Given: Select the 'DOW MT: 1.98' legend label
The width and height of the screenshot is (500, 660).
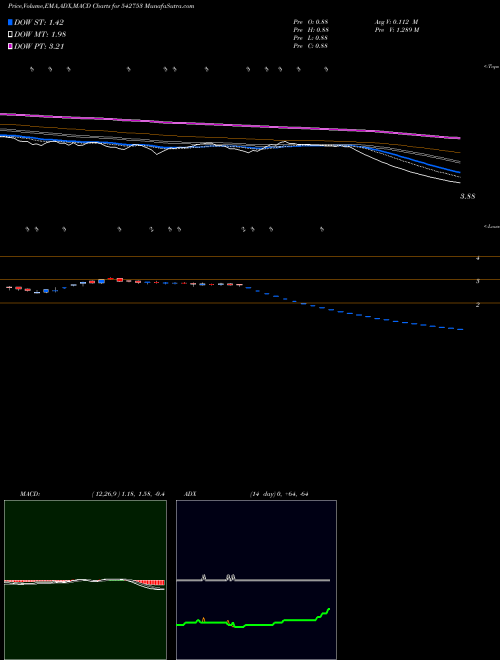Looking at the screenshot, I should [40, 35].
